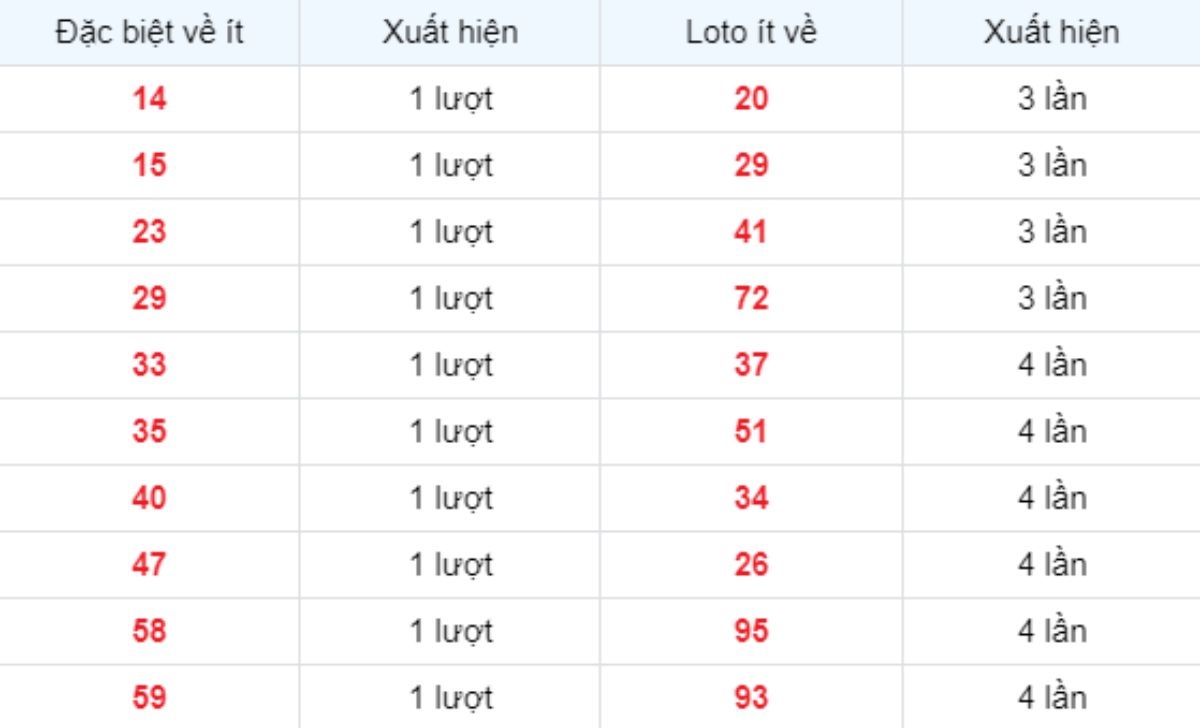Click Loto number 95

(751, 631)
